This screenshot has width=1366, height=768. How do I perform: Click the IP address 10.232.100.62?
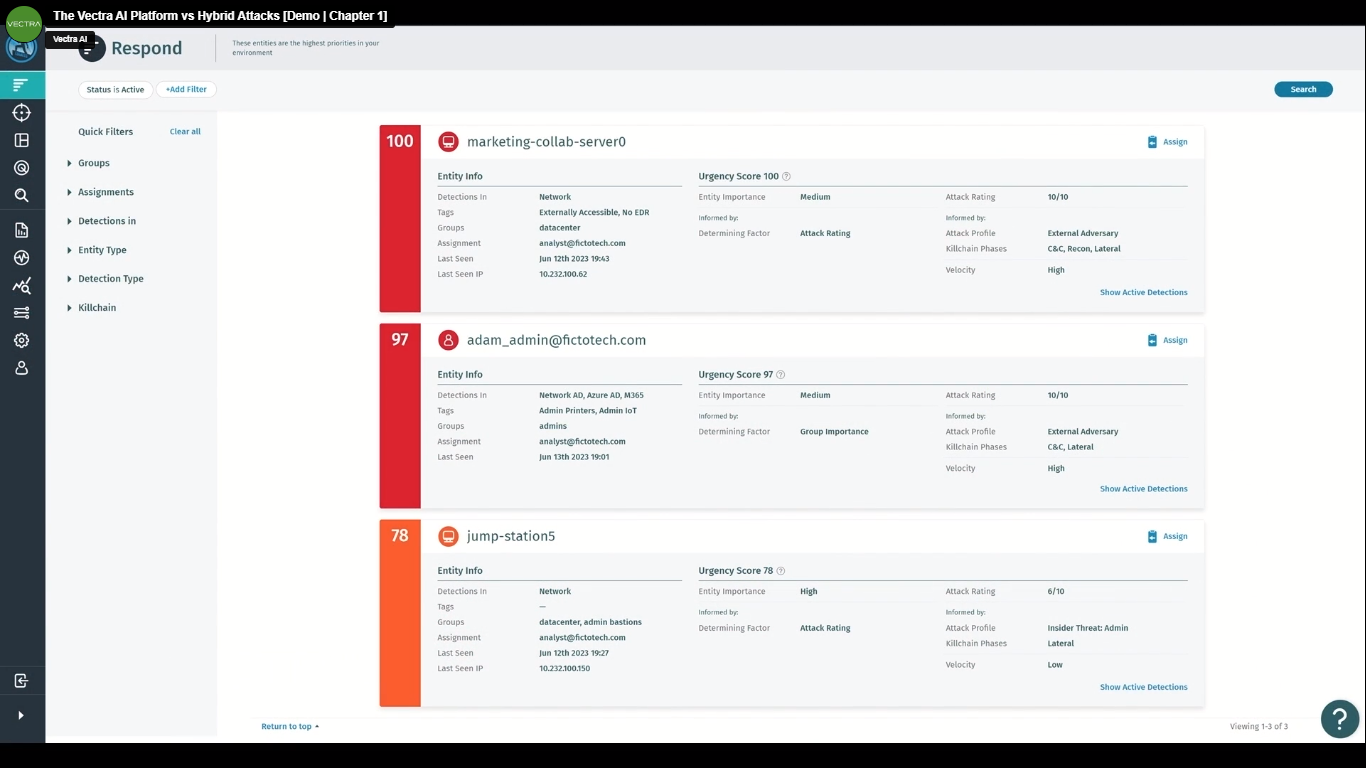point(563,274)
